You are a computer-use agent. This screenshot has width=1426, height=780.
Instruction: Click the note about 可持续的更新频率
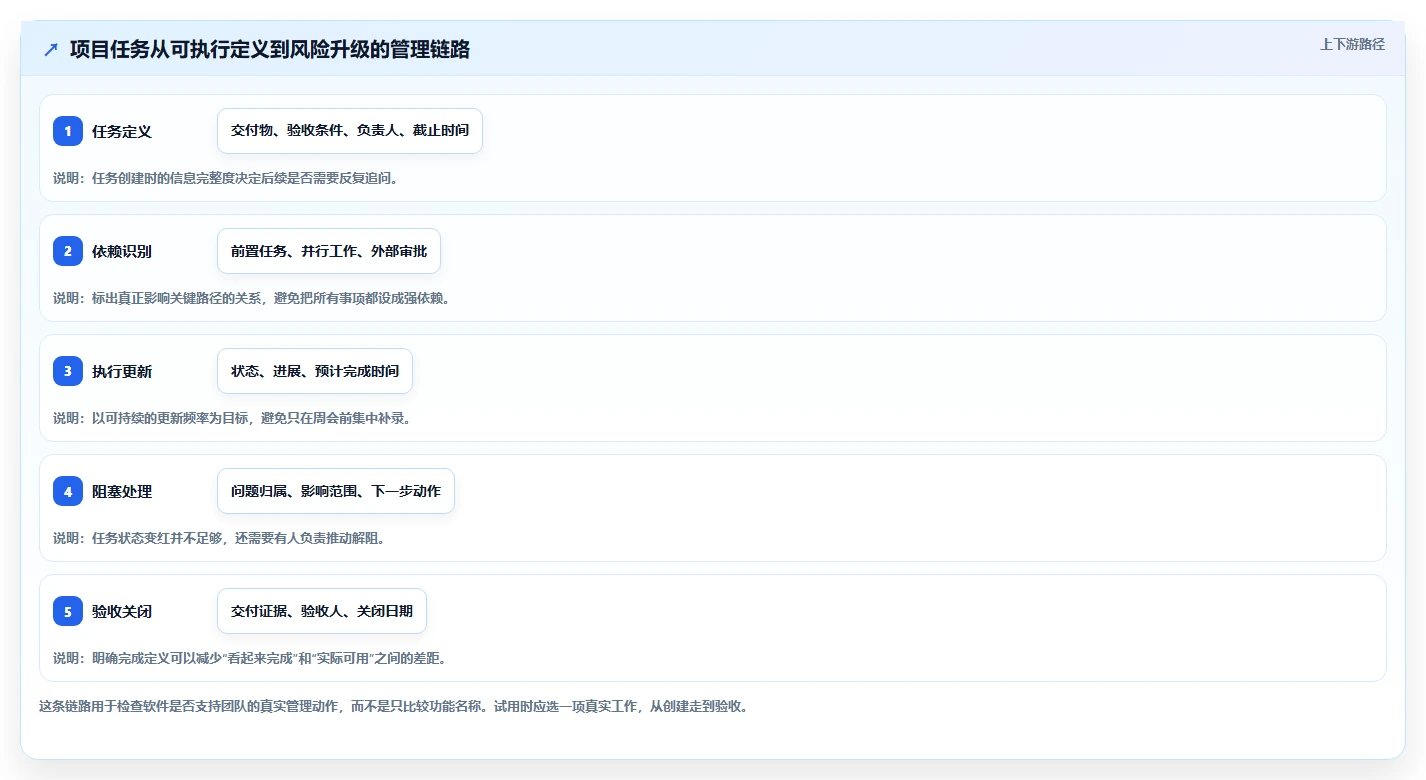click(x=233, y=418)
